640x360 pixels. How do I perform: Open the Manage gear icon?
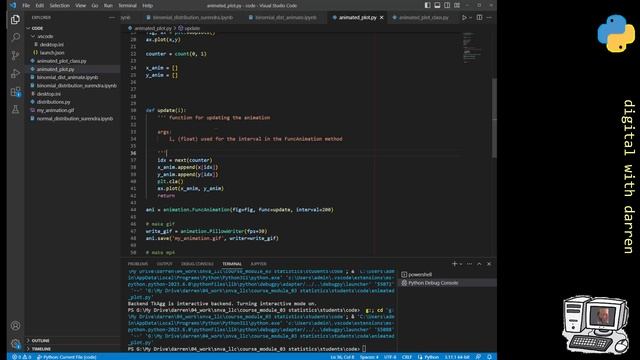(x=16, y=344)
